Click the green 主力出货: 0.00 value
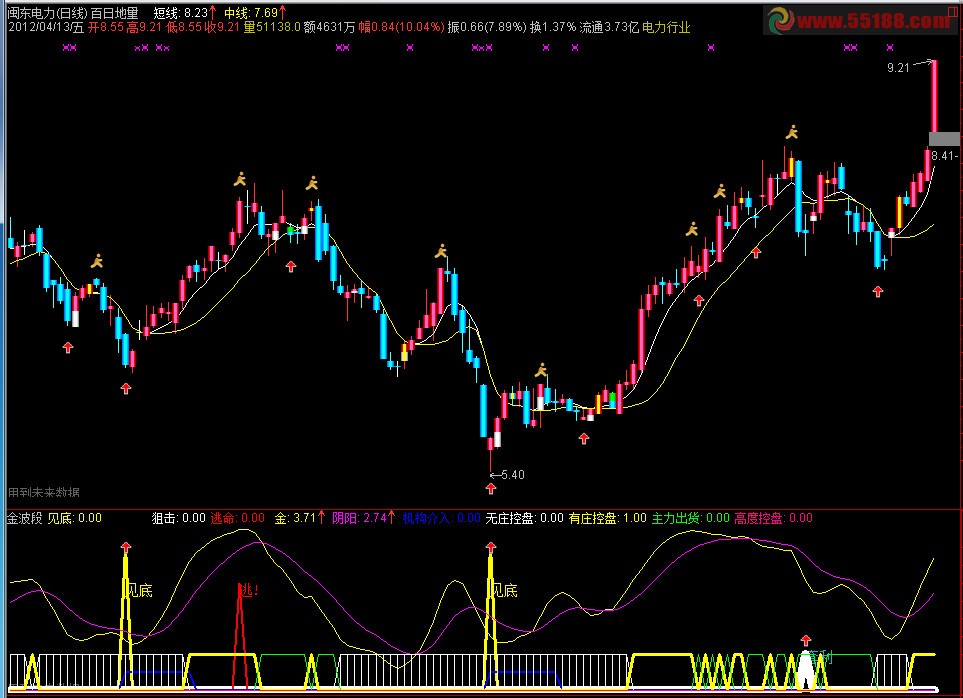The width and height of the screenshot is (963, 698). pos(690,518)
